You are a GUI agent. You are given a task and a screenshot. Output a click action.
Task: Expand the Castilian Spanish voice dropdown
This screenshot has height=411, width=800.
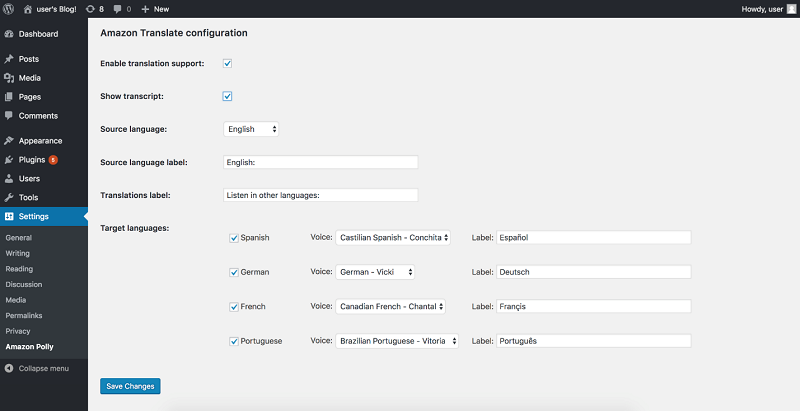pyautogui.click(x=394, y=238)
